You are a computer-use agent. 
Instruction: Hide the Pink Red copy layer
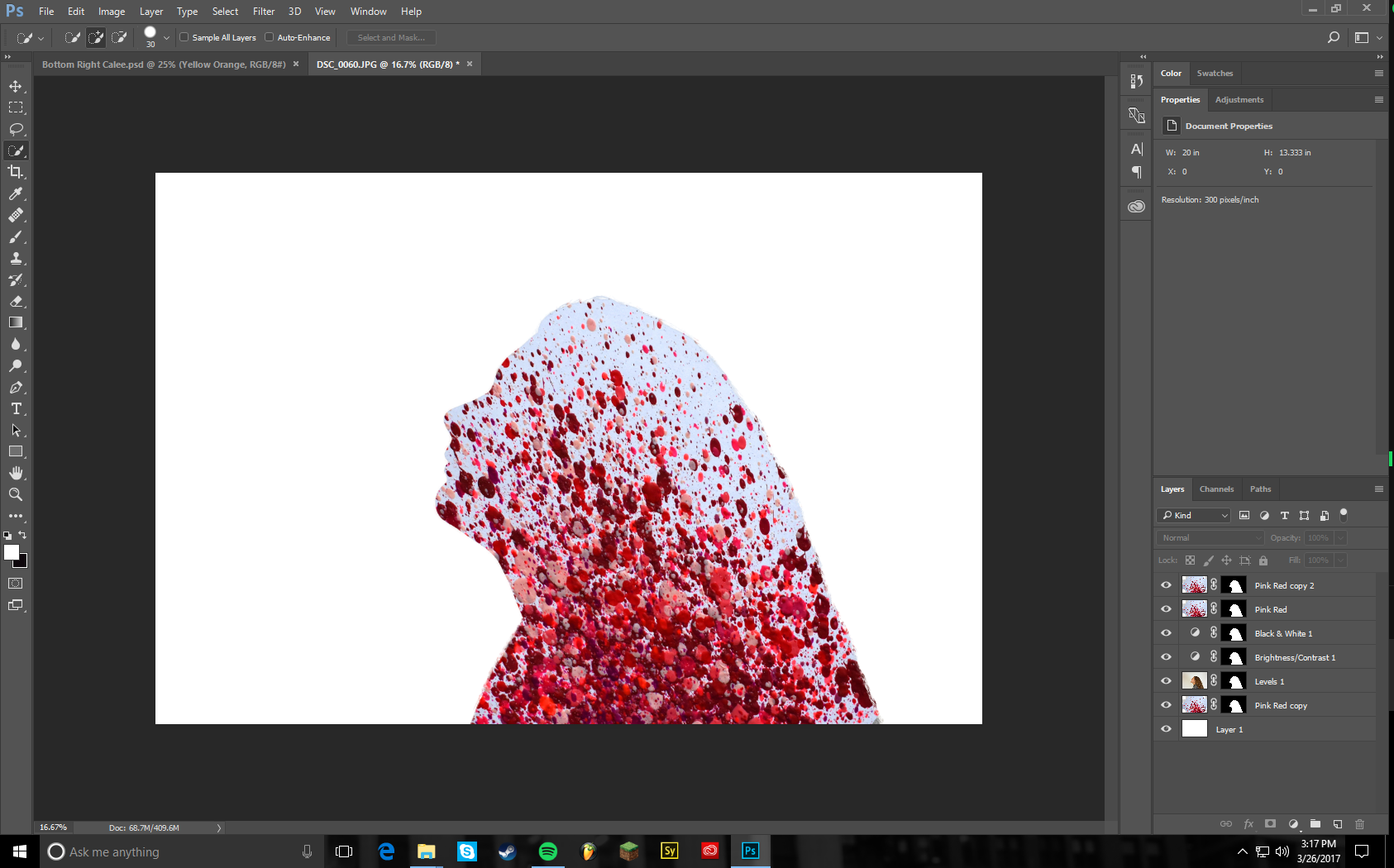[x=1166, y=705]
